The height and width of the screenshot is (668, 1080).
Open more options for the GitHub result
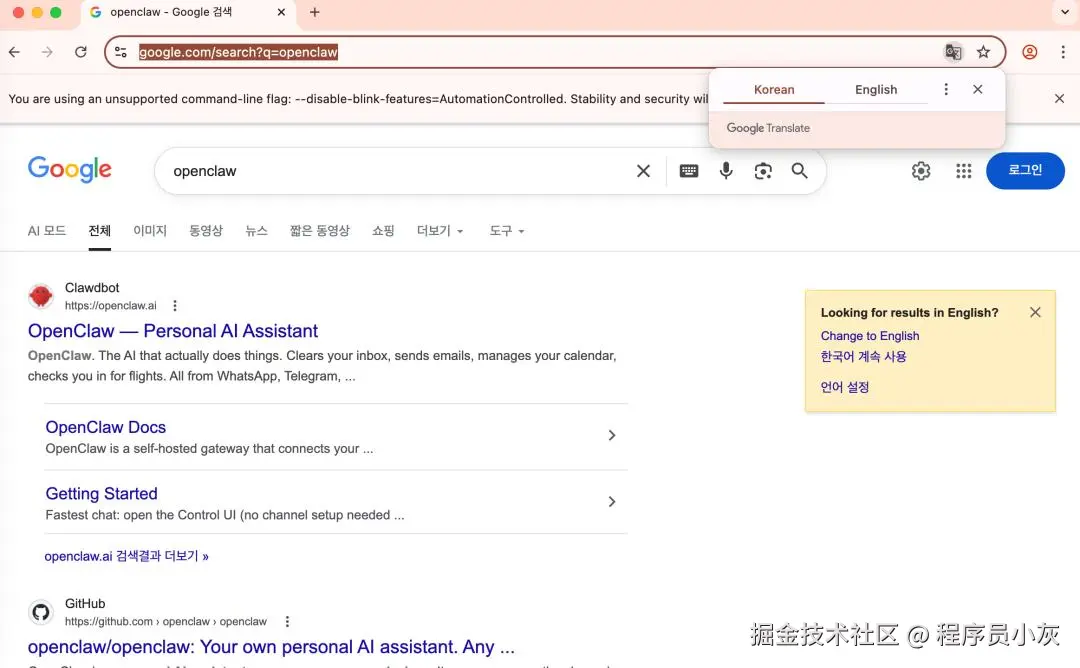[x=287, y=621]
